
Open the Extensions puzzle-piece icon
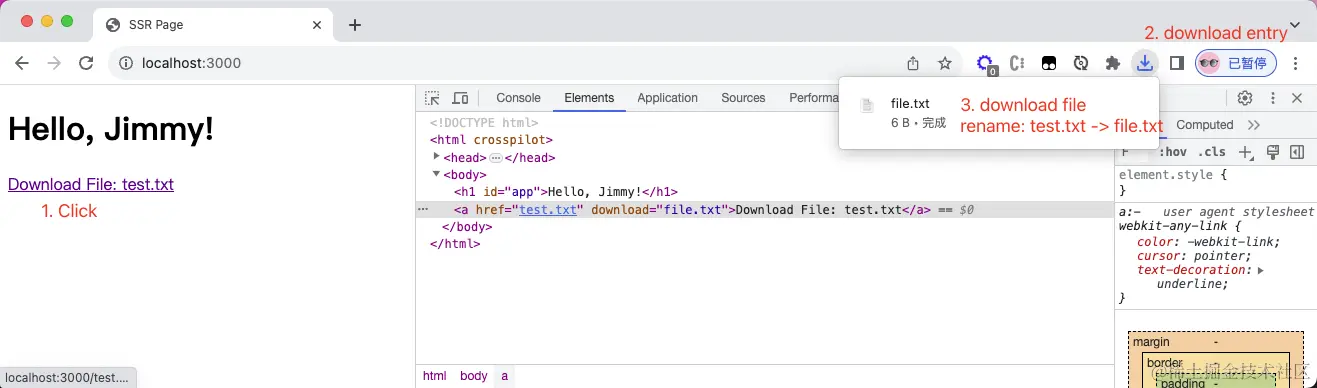point(1112,63)
